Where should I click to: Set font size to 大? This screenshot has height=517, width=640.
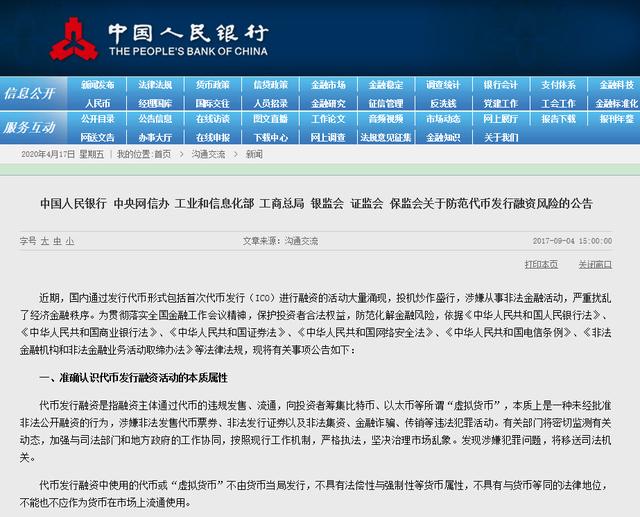coord(44,241)
